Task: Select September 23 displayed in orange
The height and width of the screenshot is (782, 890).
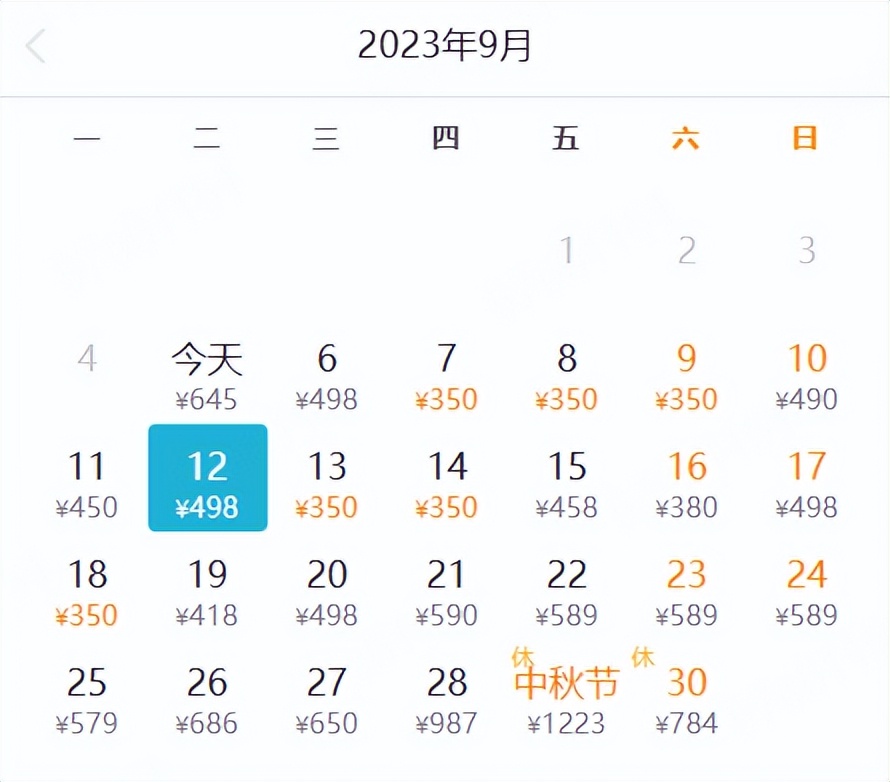Action: click(687, 575)
